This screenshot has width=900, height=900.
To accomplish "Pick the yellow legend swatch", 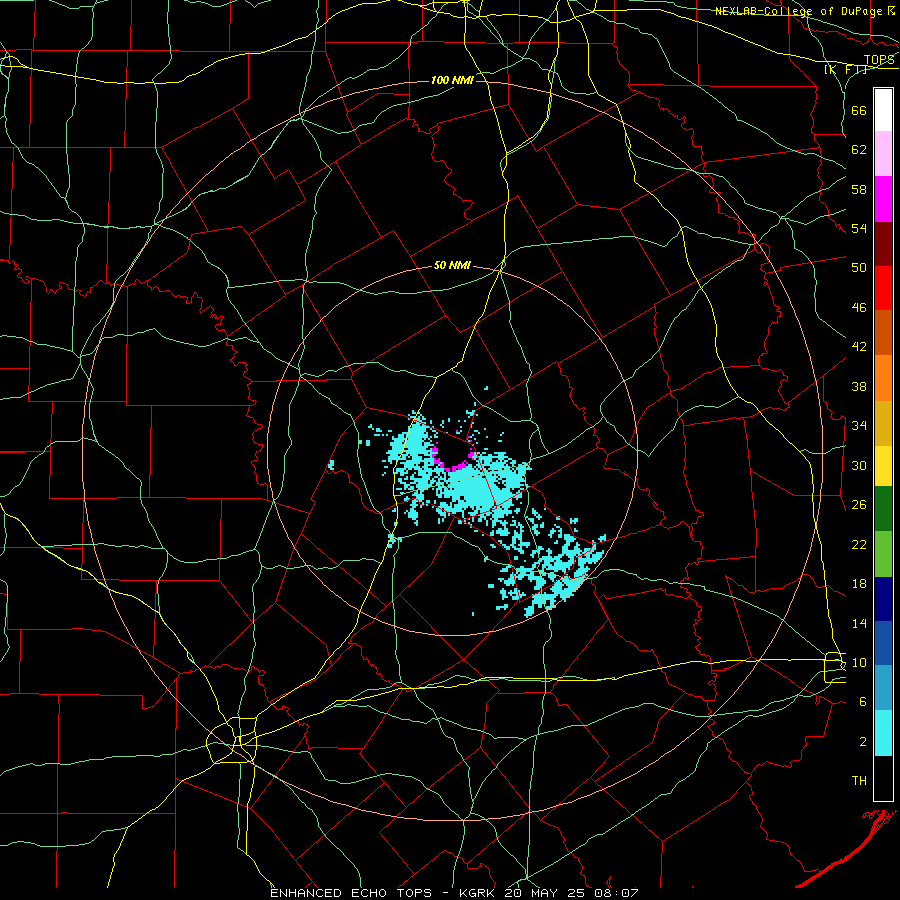I will point(883,465).
